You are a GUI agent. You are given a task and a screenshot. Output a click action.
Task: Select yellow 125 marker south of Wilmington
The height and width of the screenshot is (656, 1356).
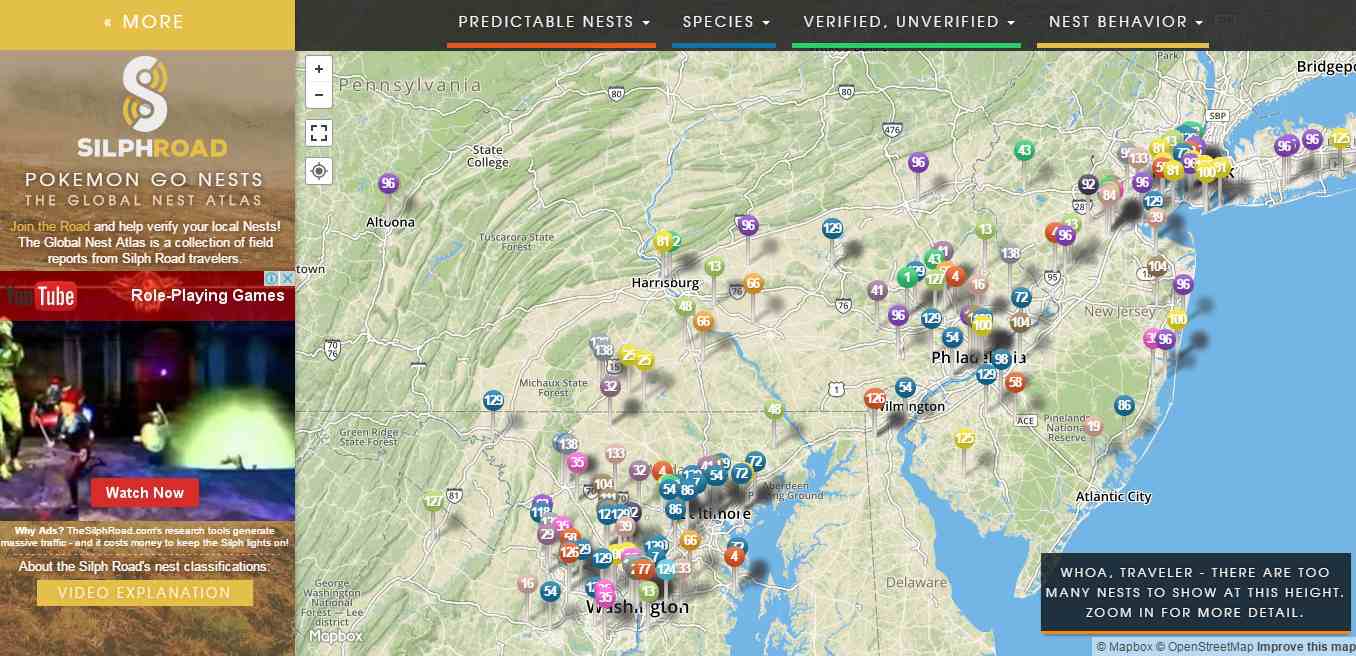[x=964, y=438]
